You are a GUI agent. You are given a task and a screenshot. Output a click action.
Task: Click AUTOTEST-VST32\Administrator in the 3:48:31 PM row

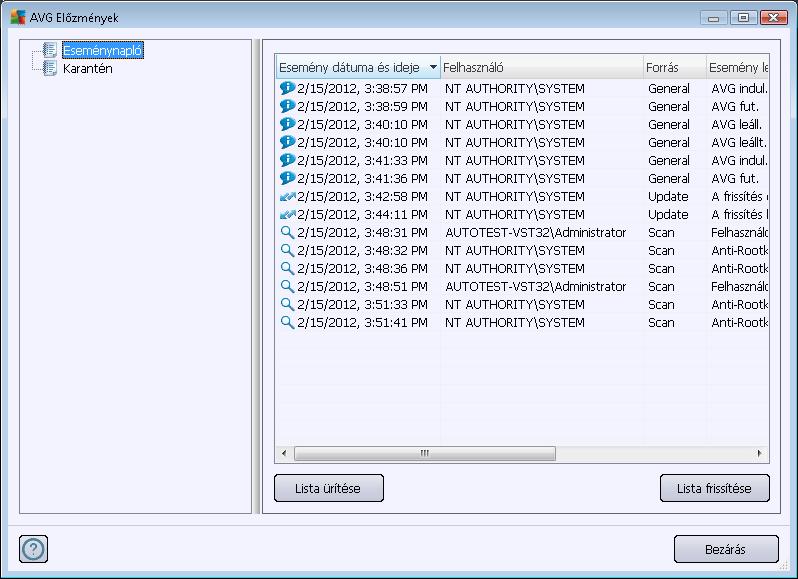535,233
